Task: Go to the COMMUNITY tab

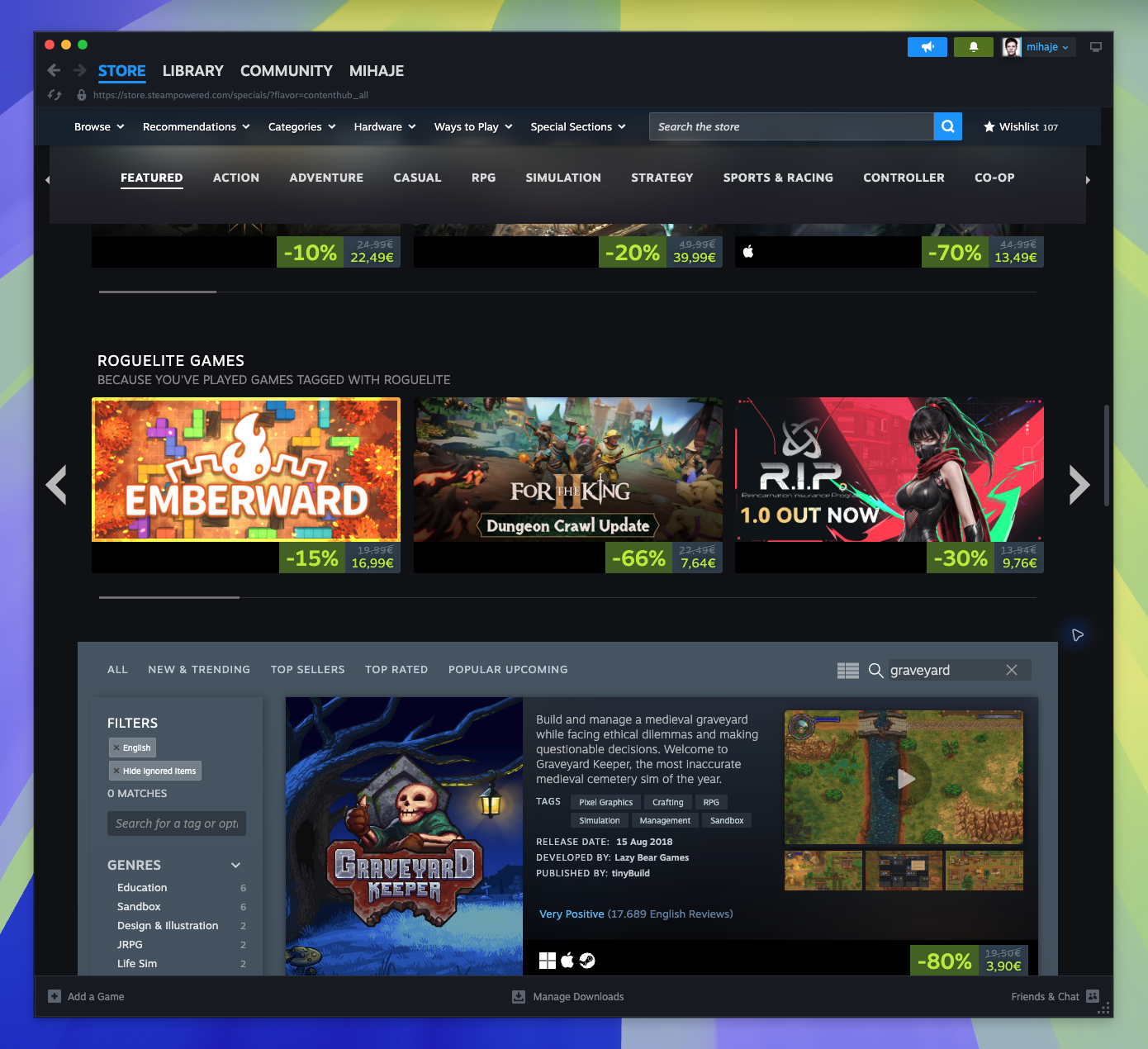Action: pyautogui.click(x=287, y=71)
